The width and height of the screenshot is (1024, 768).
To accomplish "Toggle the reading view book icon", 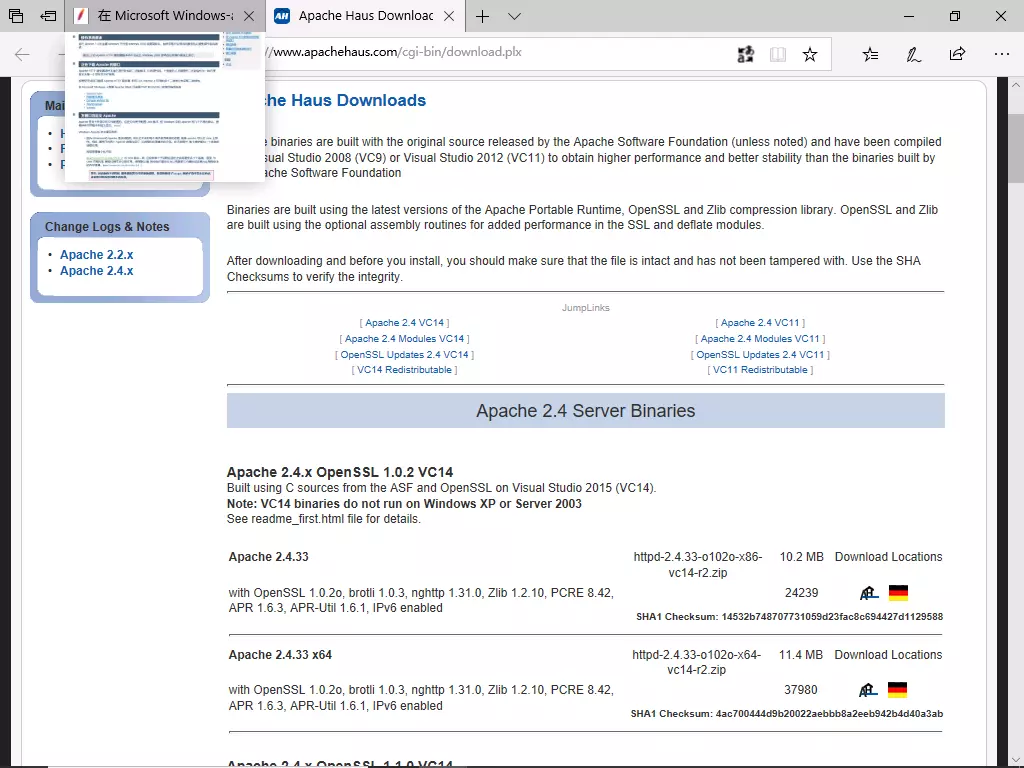I will pyautogui.click(x=778, y=54).
